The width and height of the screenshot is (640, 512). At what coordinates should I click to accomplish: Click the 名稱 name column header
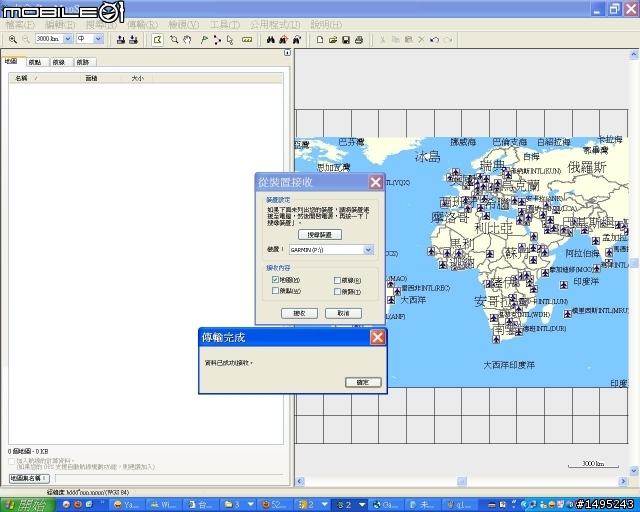[44, 78]
